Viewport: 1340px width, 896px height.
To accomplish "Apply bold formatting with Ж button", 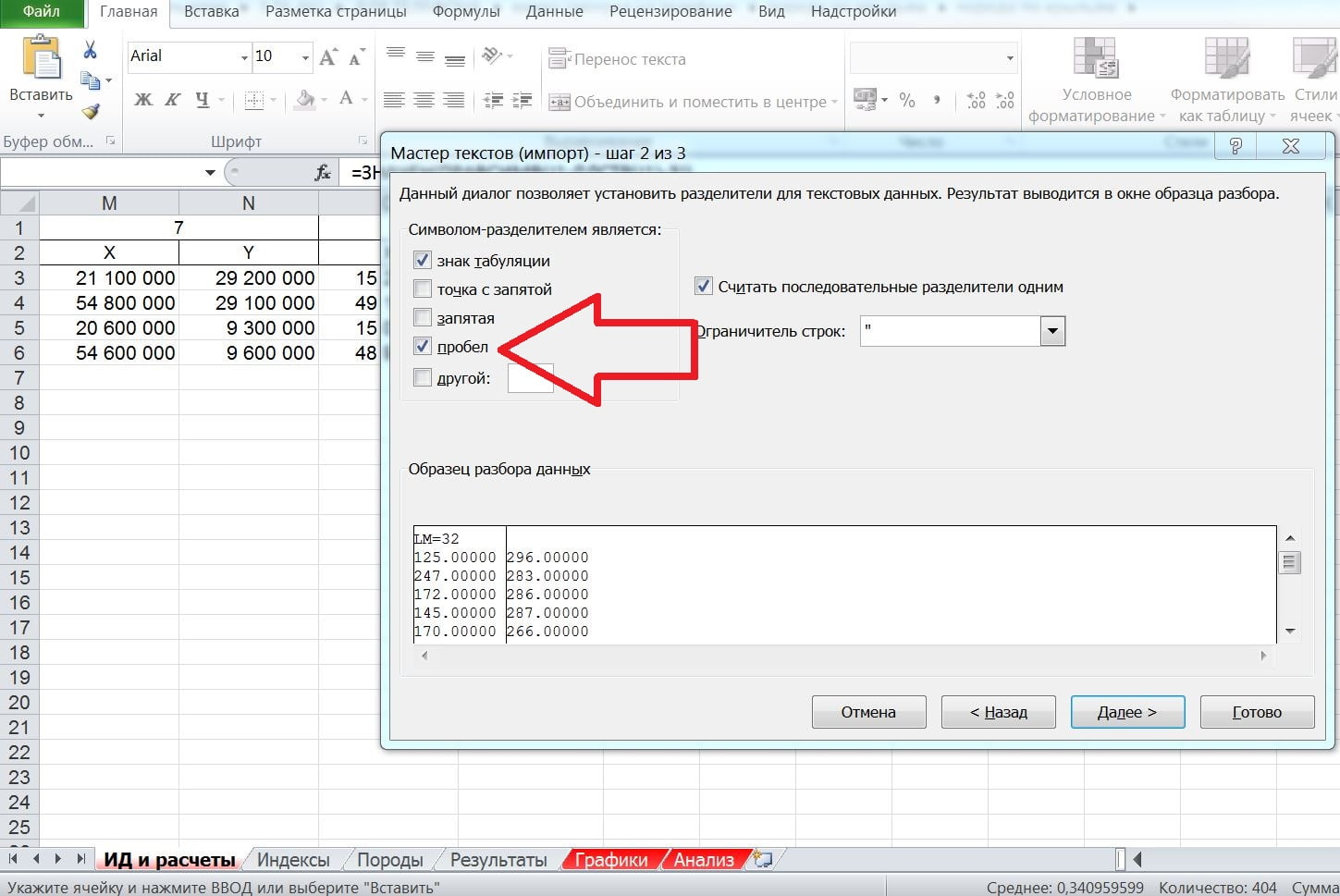I will [143, 100].
